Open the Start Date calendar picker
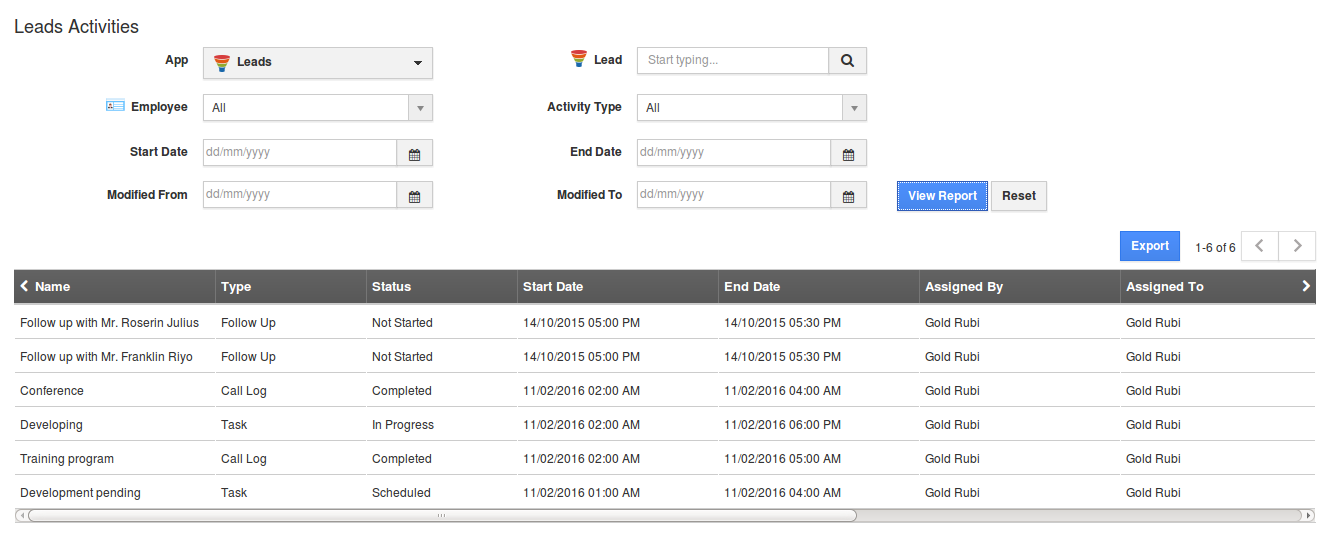Viewport: 1319px width, 549px height. pos(414,153)
